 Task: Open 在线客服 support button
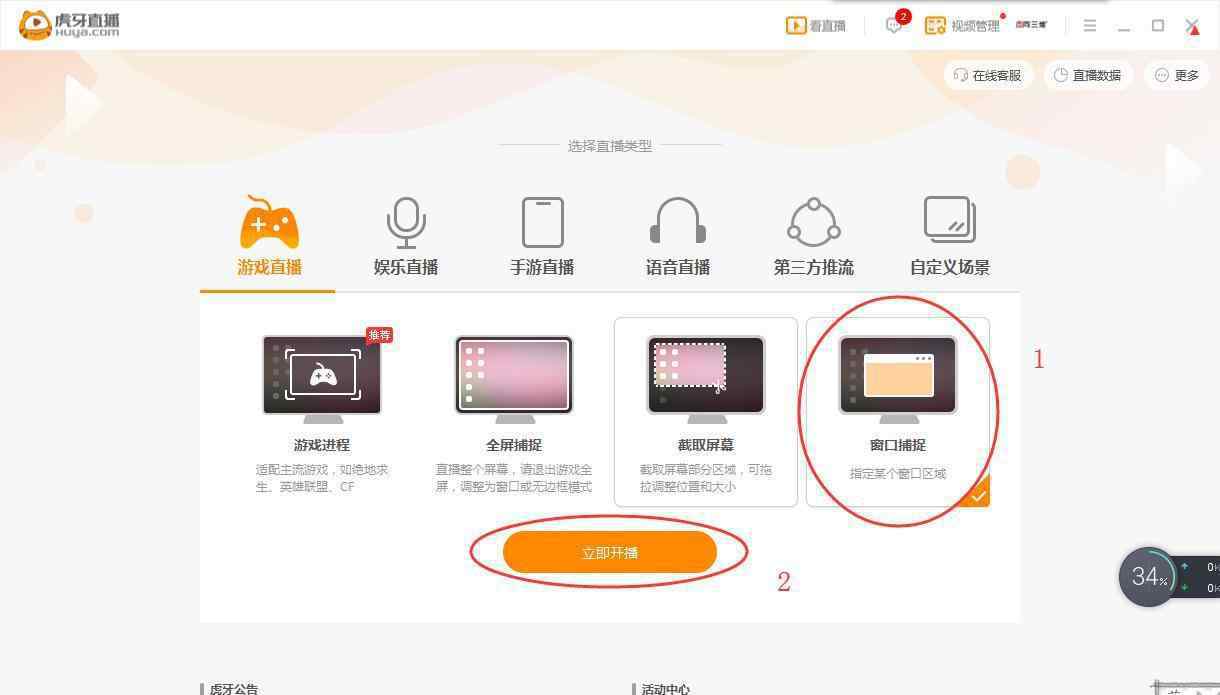pyautogui.click(x=988, y=75)
